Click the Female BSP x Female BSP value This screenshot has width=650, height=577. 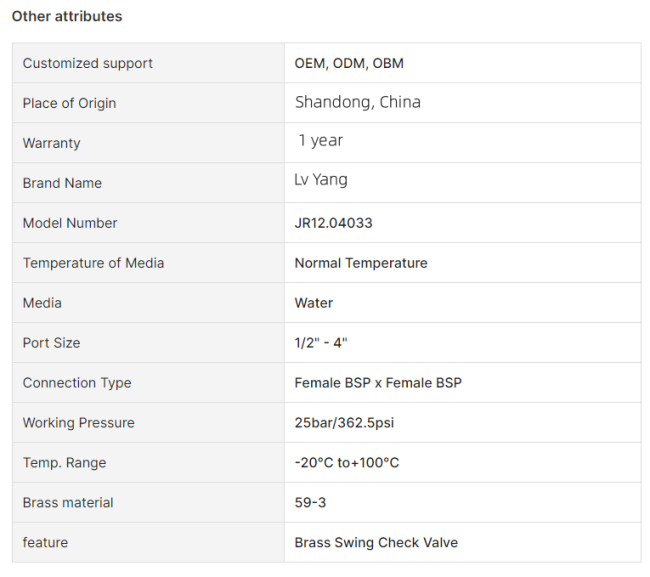point(378,383)
